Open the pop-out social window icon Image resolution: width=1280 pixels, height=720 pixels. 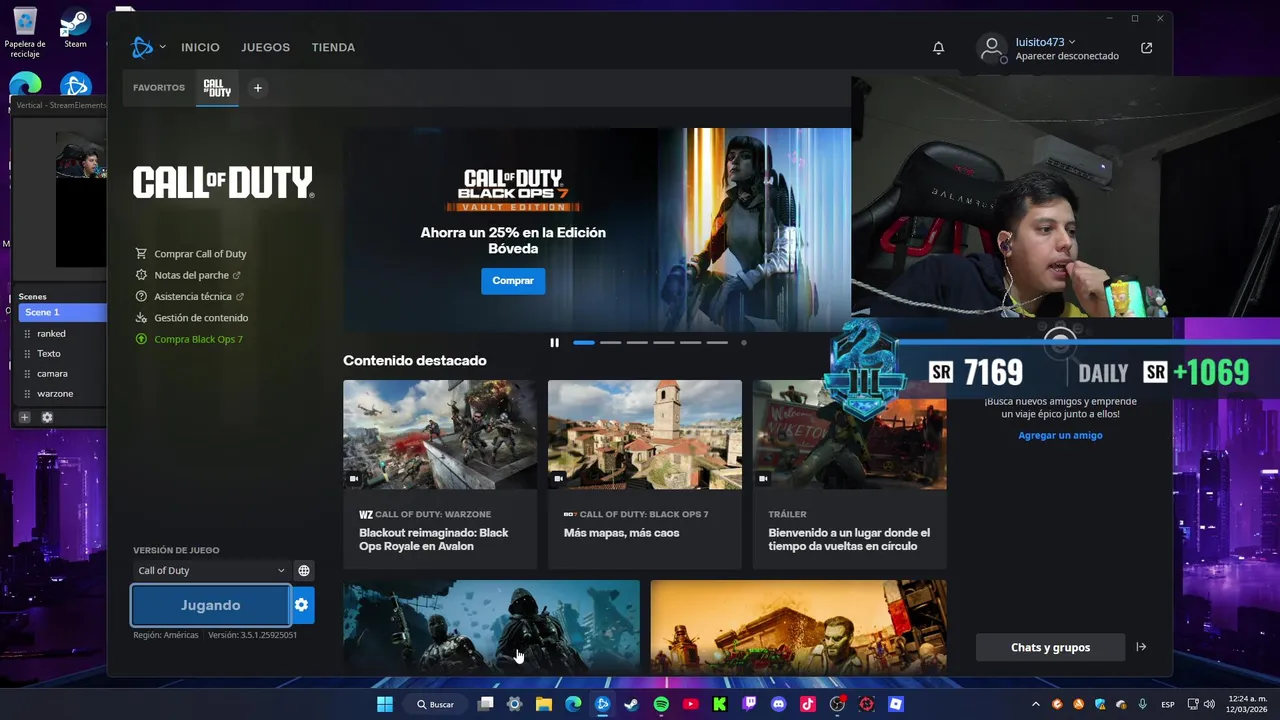click(x=1146, y=48)
